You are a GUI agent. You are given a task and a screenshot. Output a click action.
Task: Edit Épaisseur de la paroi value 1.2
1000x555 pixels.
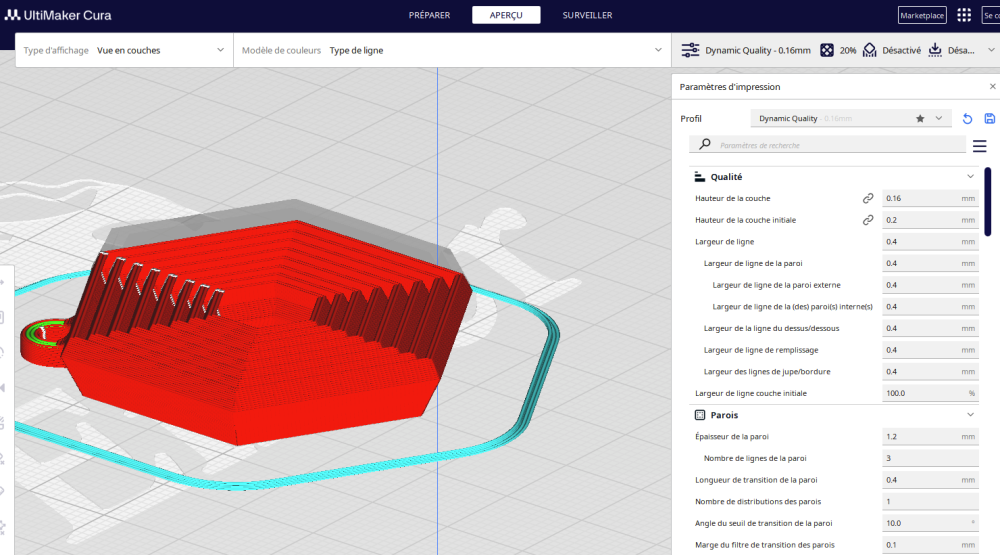[x=930, y=437]
